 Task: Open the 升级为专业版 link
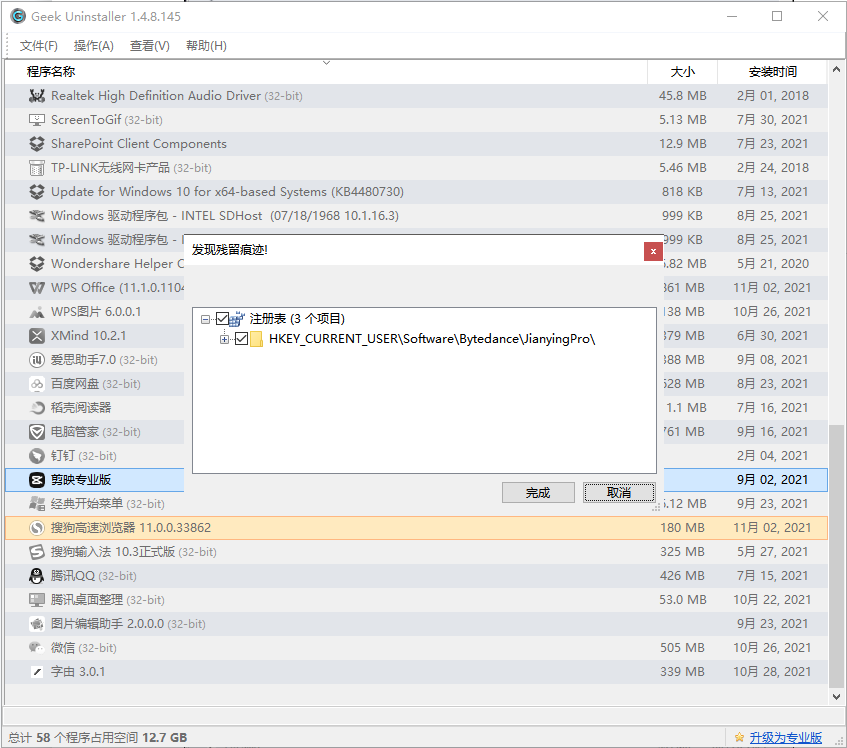[785, 738]
